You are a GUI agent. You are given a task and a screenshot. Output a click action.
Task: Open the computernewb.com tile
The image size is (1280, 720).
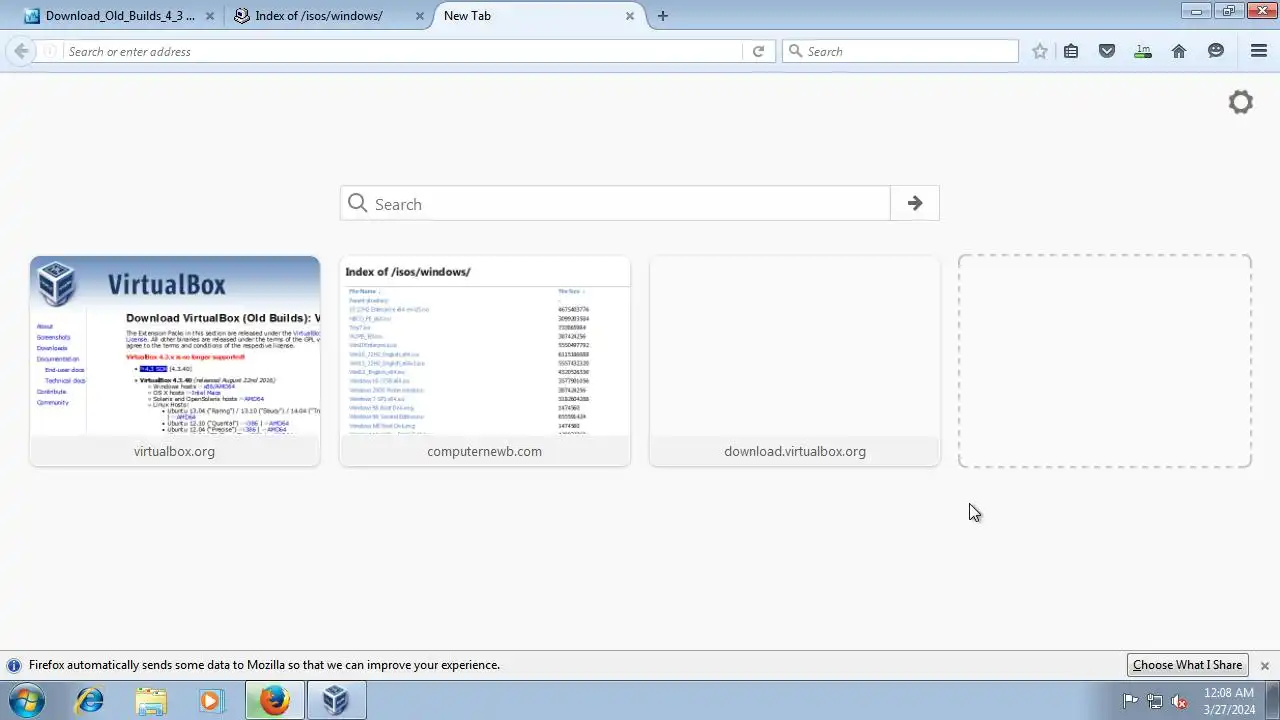coord(485,361)
